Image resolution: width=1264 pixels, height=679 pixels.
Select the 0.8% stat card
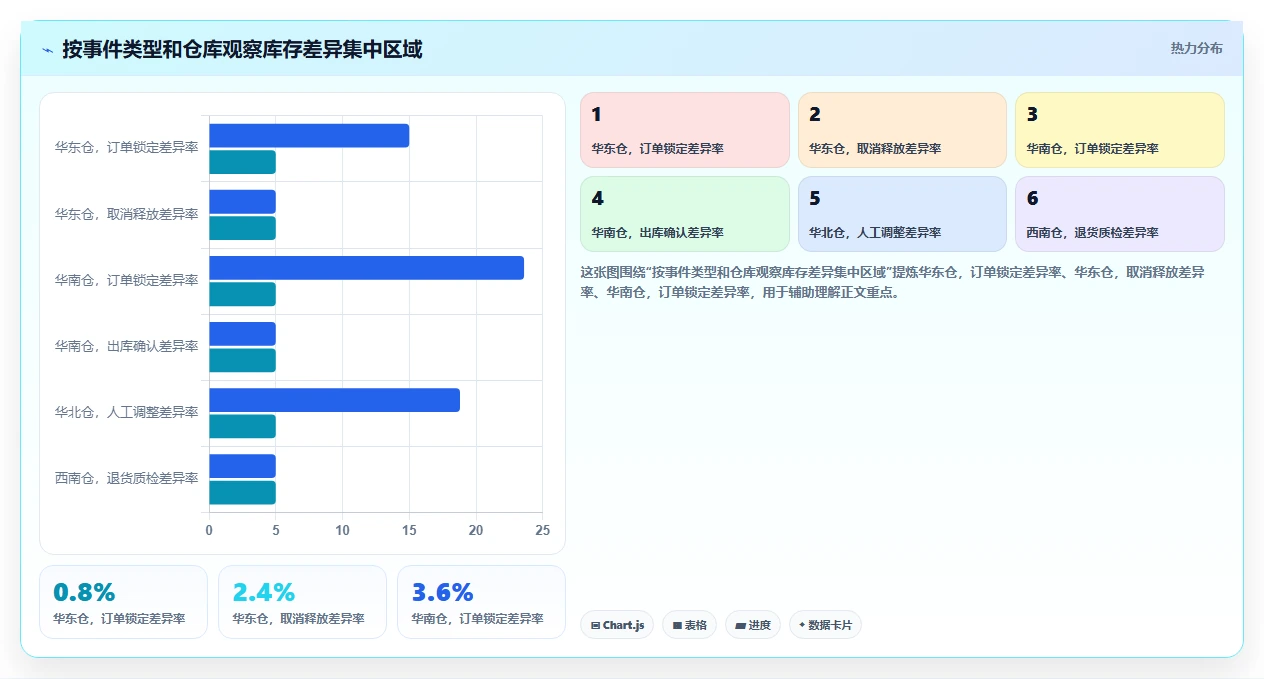tap(123, 602)
